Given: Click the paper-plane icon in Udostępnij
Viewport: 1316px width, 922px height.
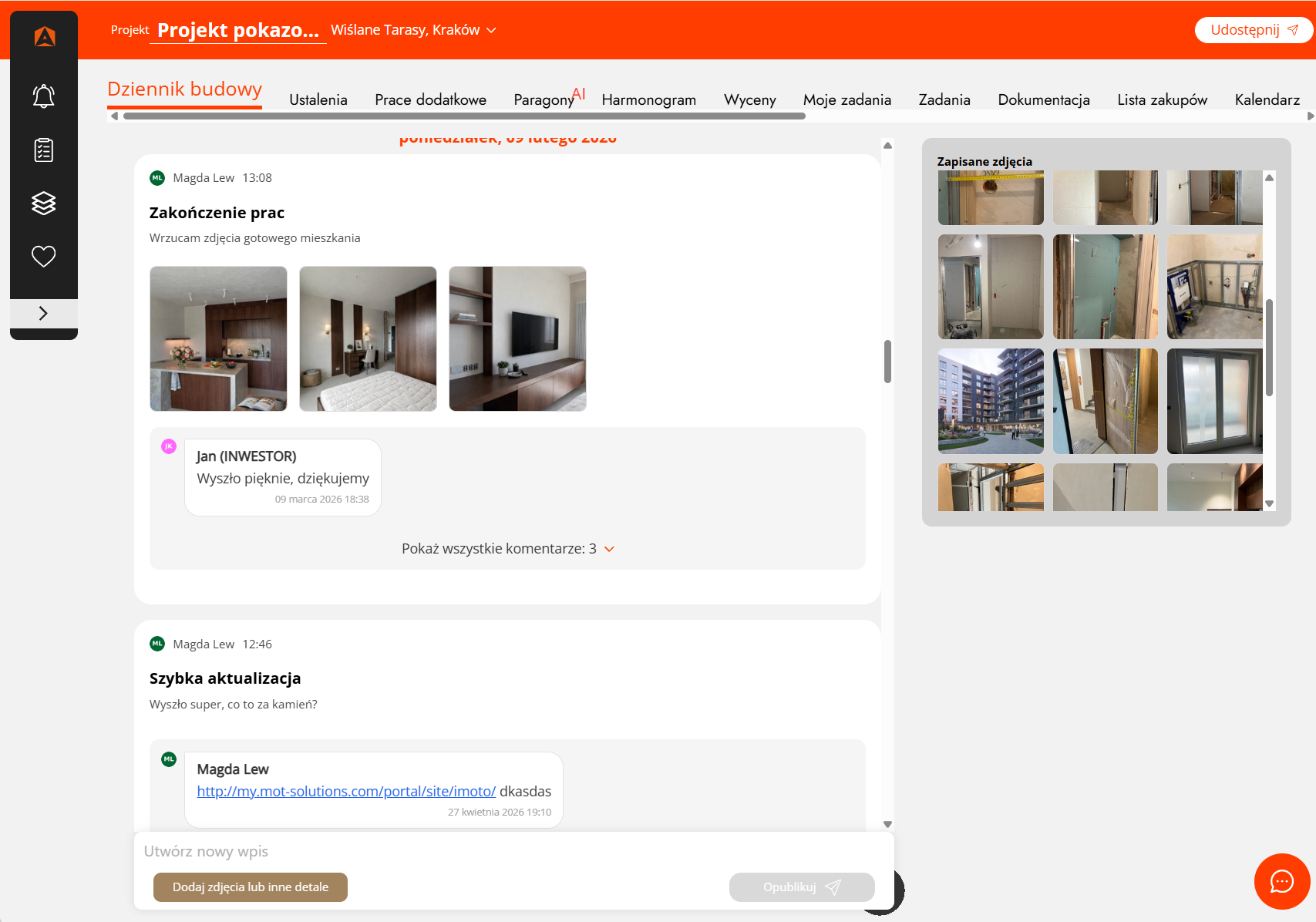Looking at the screenshot, I should (1293, 30).
